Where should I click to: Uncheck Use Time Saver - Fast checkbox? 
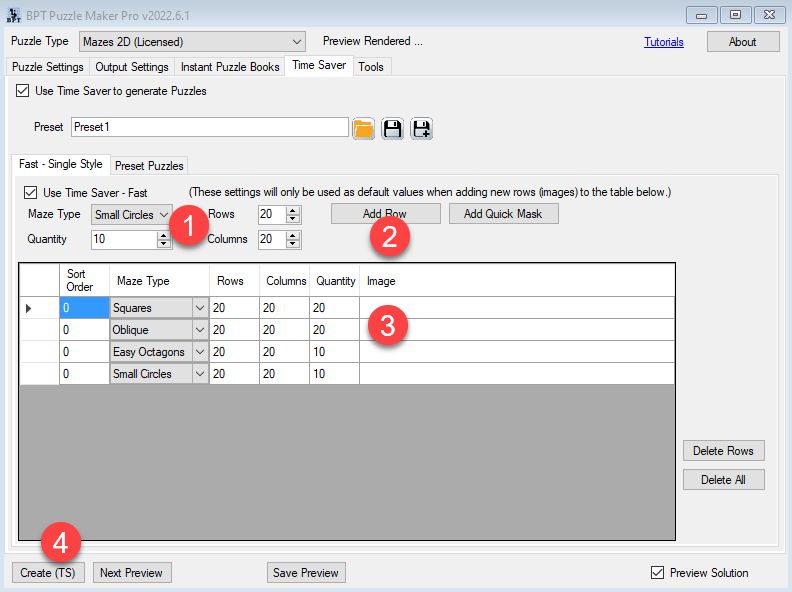[30, 192]
